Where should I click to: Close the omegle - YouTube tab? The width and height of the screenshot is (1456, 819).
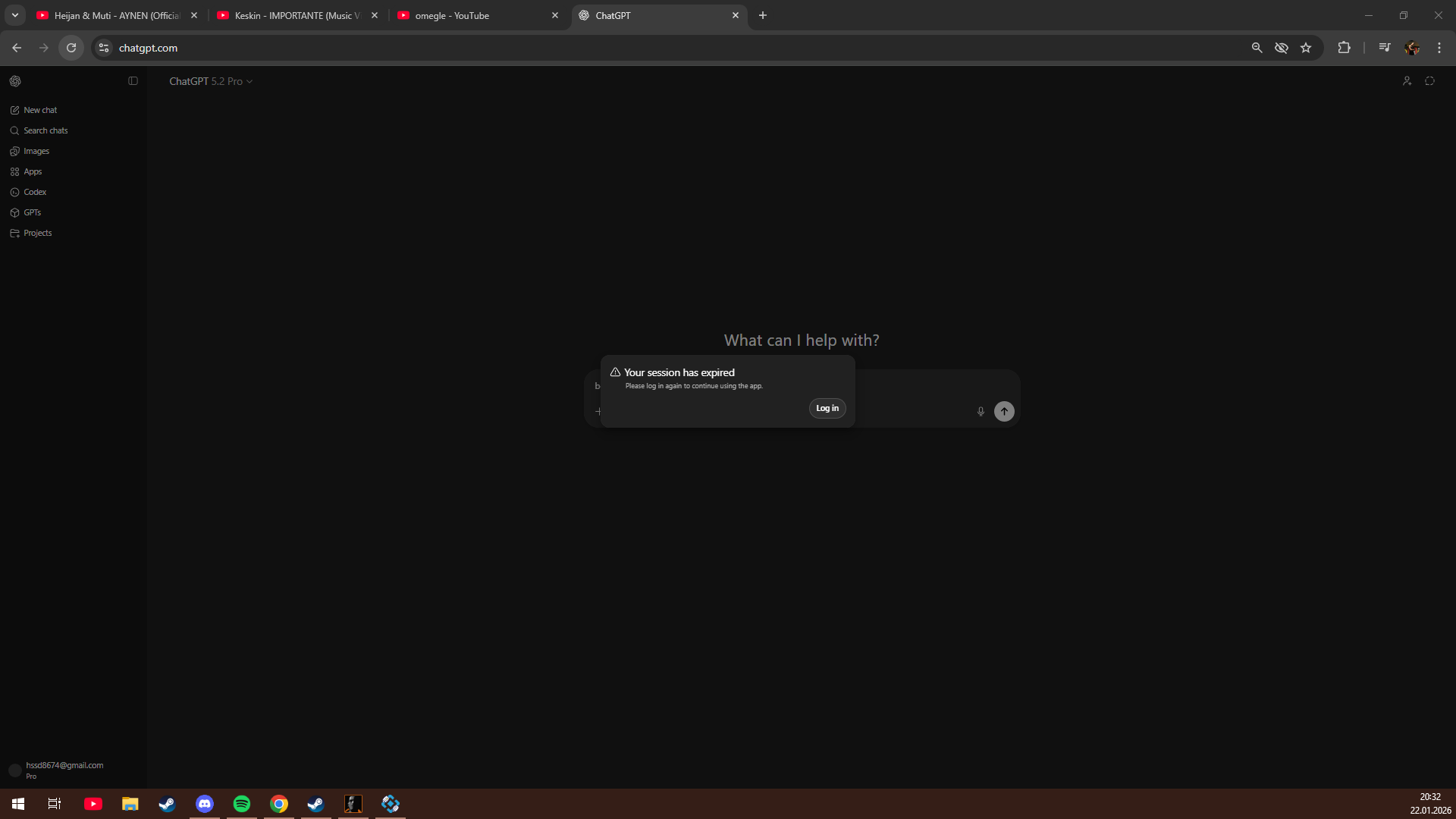(x=555, y=15)
